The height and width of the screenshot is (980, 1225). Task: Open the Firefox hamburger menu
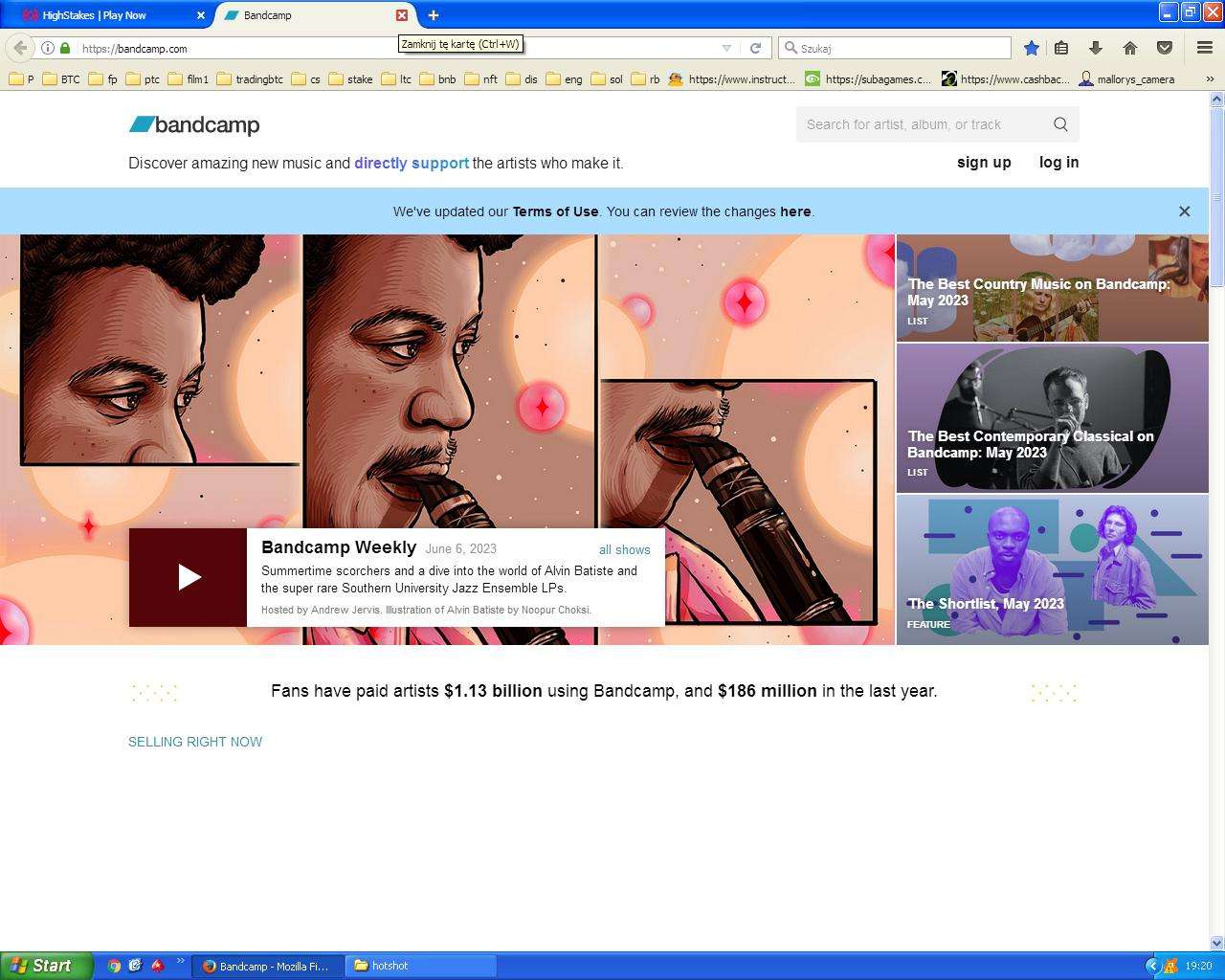click(1205, 48)
